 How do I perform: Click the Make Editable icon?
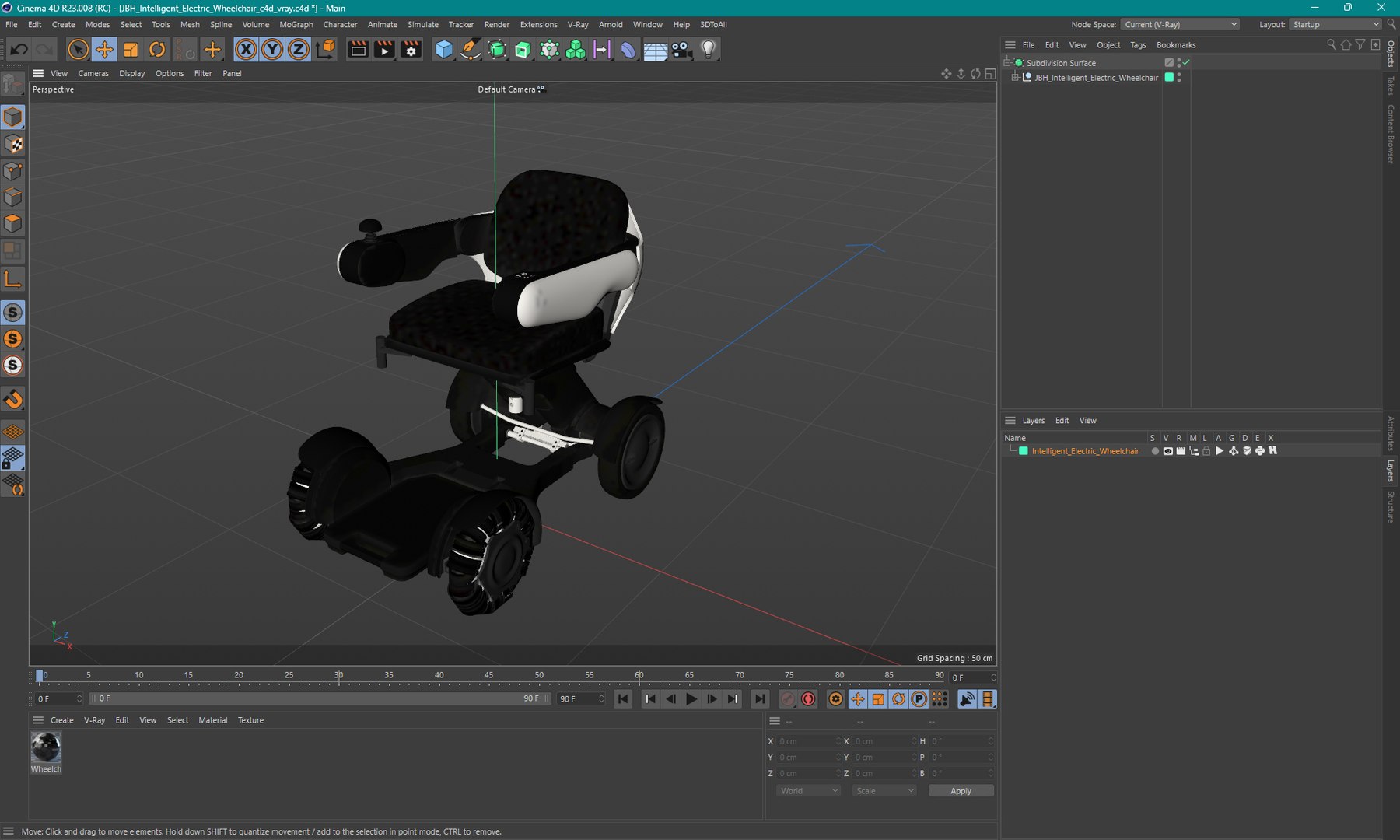[x=13, y=83]
